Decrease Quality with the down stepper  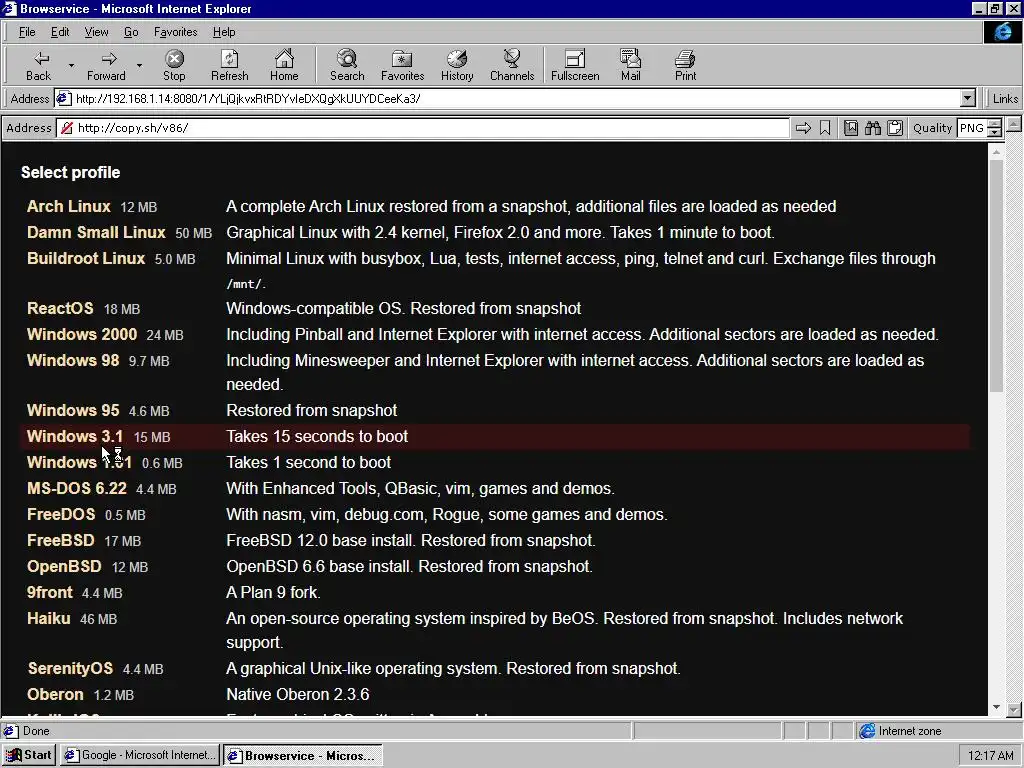(994, 132)
